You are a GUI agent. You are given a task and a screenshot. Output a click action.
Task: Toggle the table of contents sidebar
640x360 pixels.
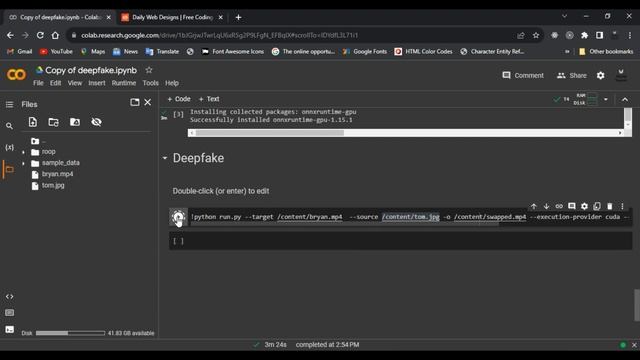tap(9, 104)
